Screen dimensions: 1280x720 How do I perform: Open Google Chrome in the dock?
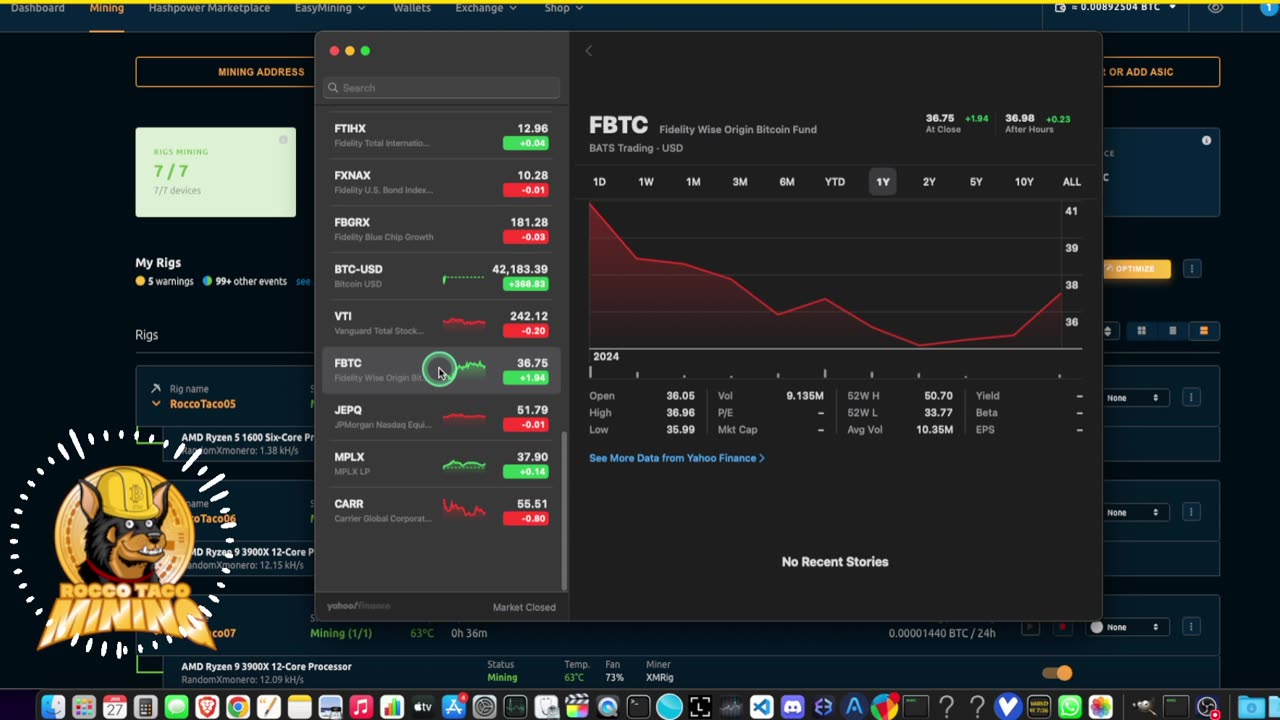[x=238, y=707]
